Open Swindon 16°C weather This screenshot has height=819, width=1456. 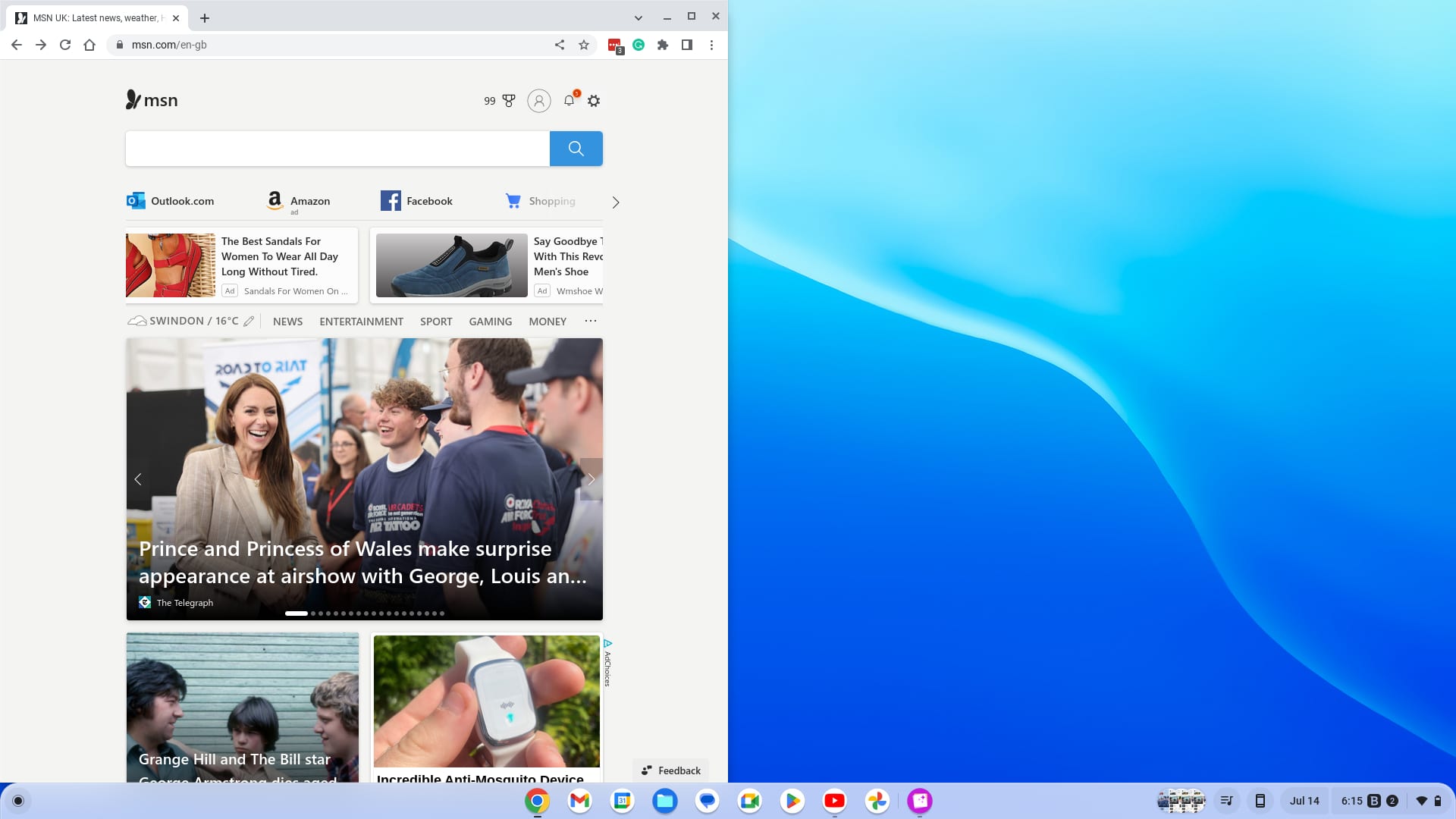click(x=183, y=322)
